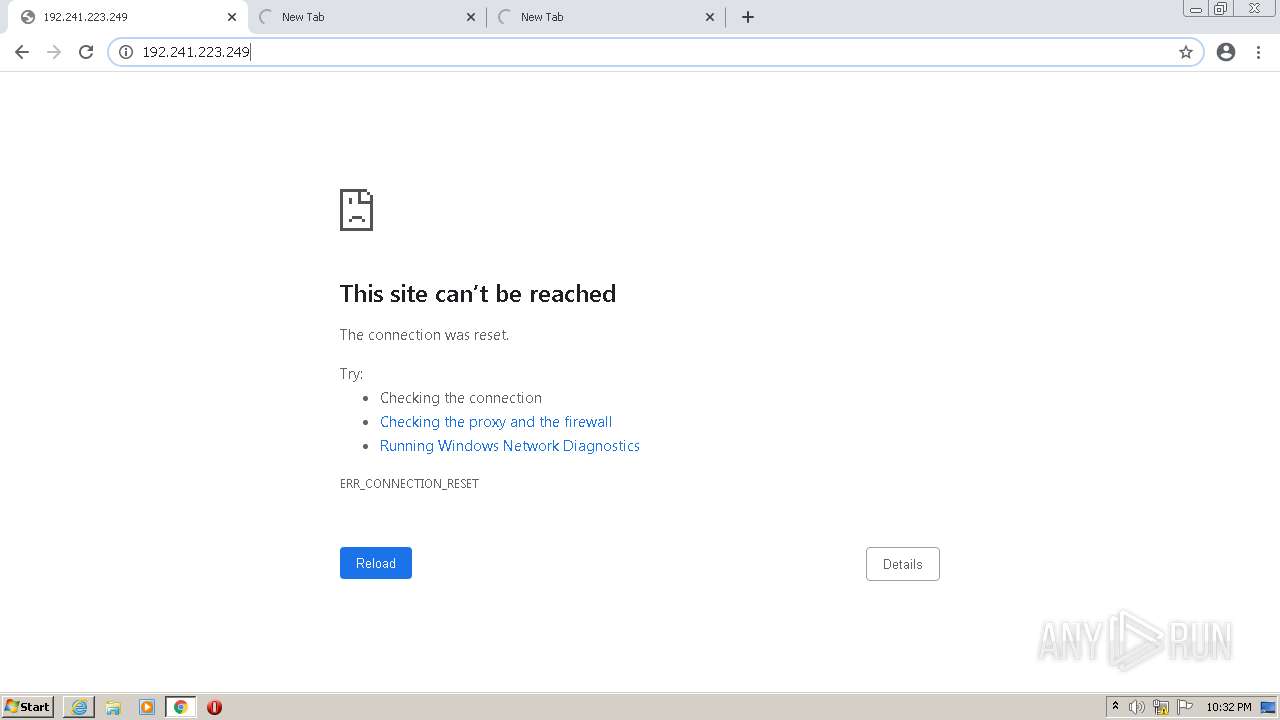Viewport: 1280px width, 720px height.
Task: View site information icon in address bar
Action: click(126, 52)
